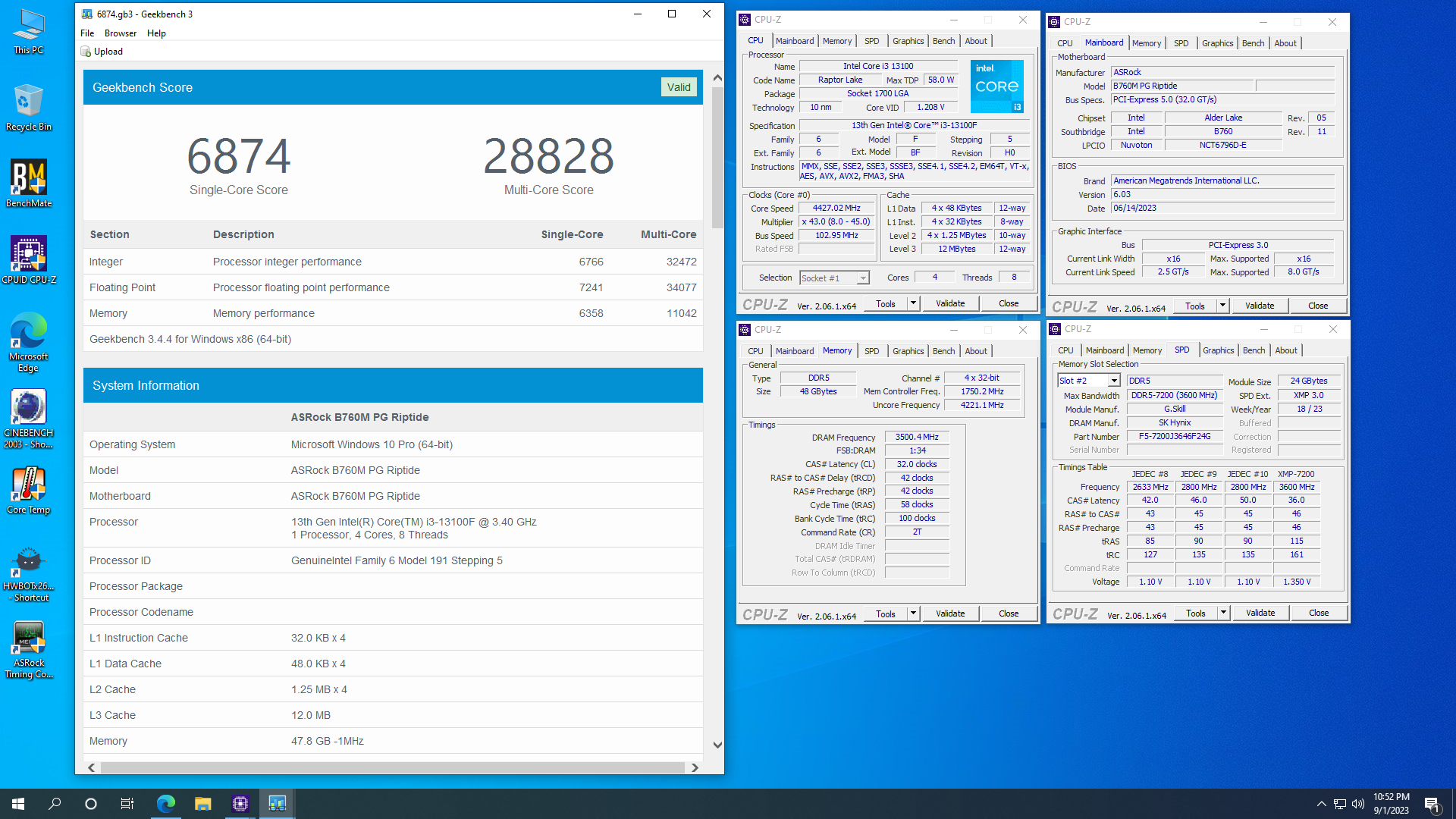Click the Intel Core i3 logo in CPU-Z
The image size is (1456, 819).
(997, 86)
